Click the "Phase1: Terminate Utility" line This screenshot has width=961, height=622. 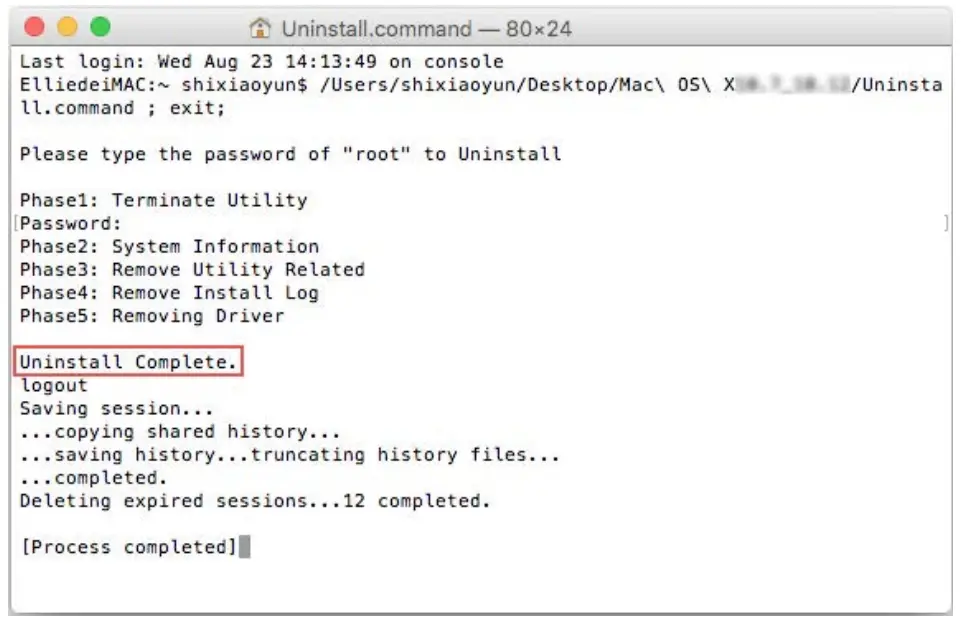(x=163, y=200)
